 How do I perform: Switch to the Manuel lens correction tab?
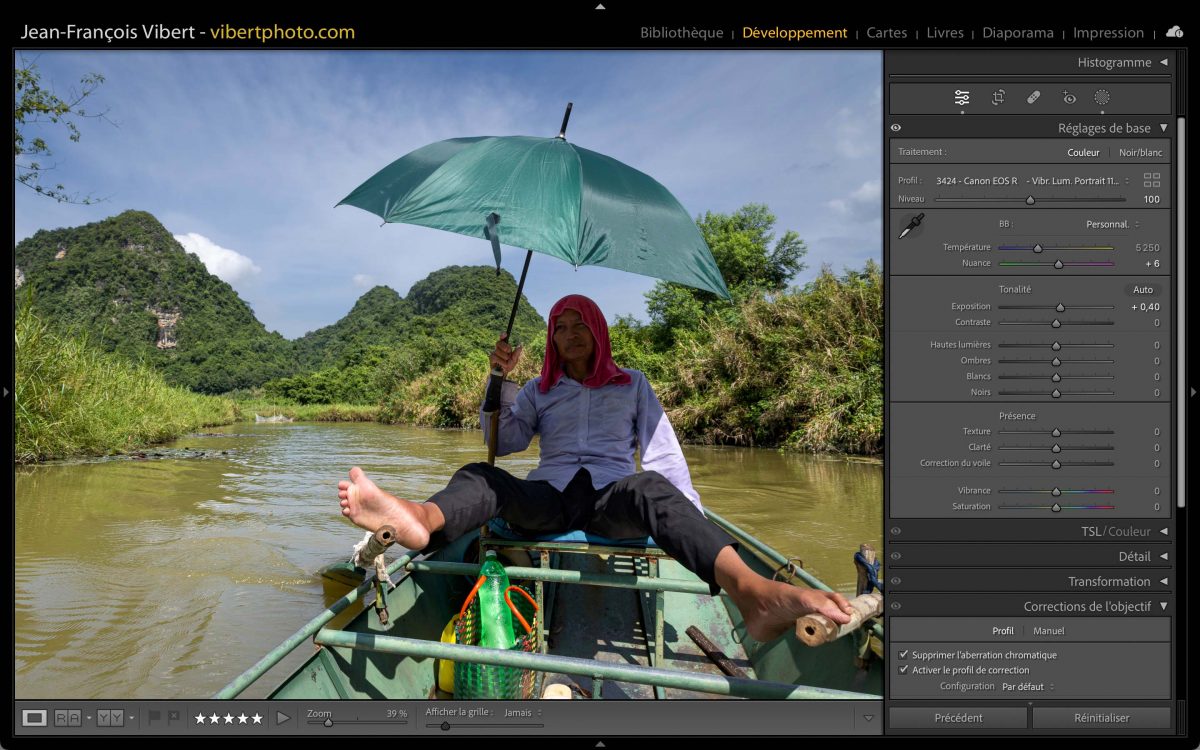[1048, 631]
